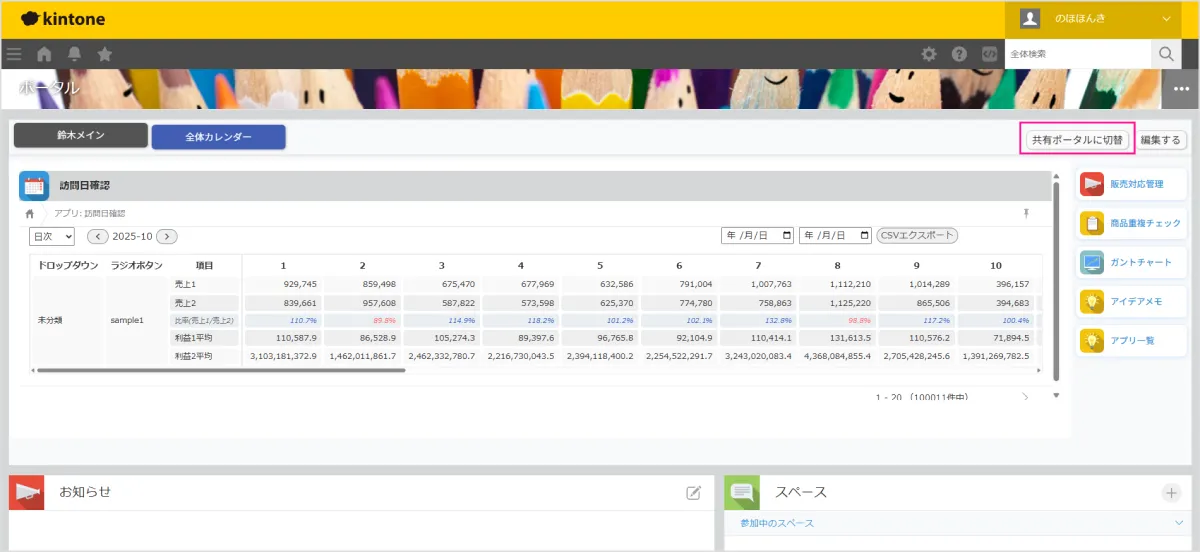Click the 訪問日確認 widget title

(84, 186)
